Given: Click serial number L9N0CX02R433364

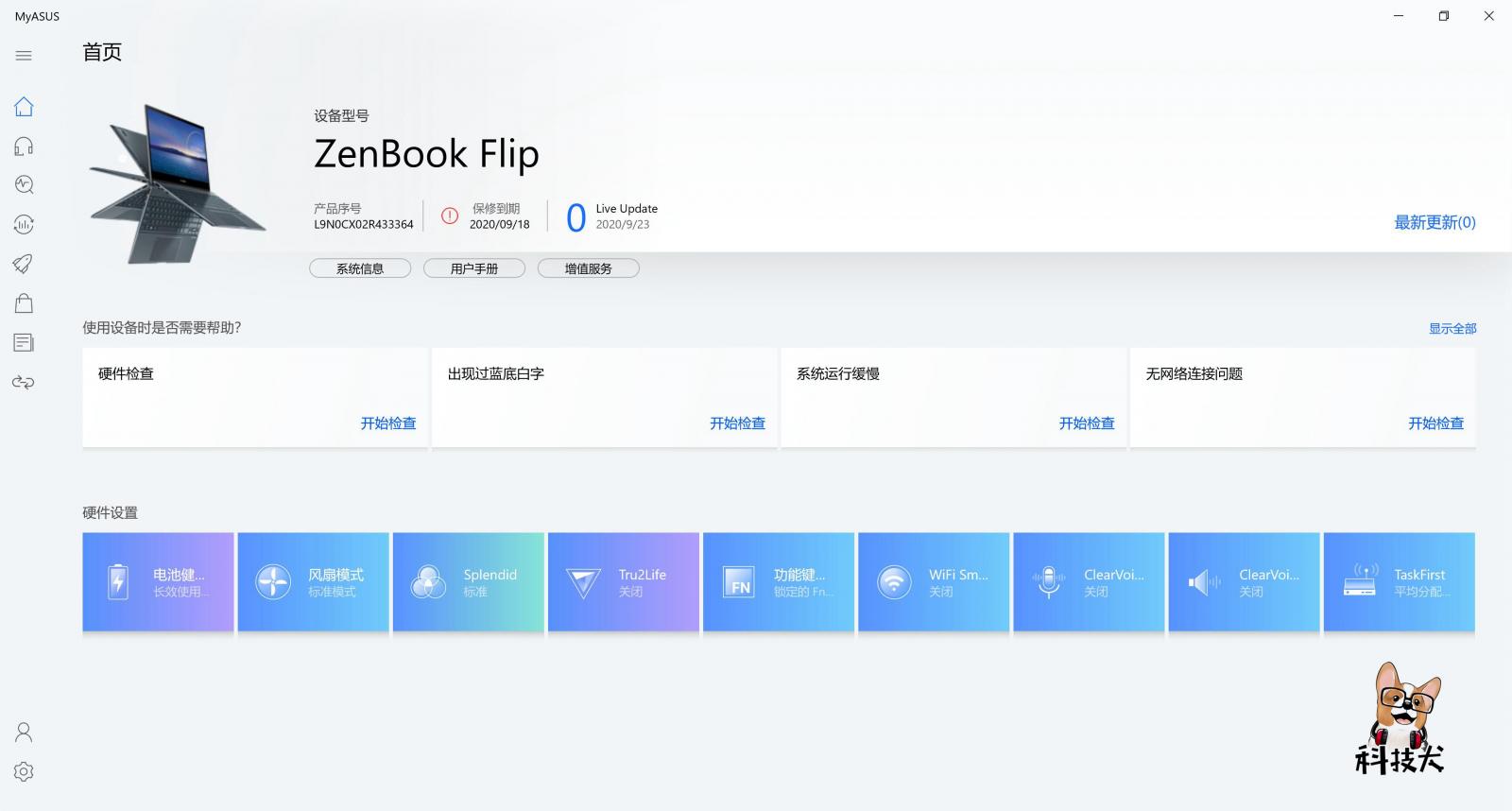Looking at the screenshot, I should [x=364, y=225].
